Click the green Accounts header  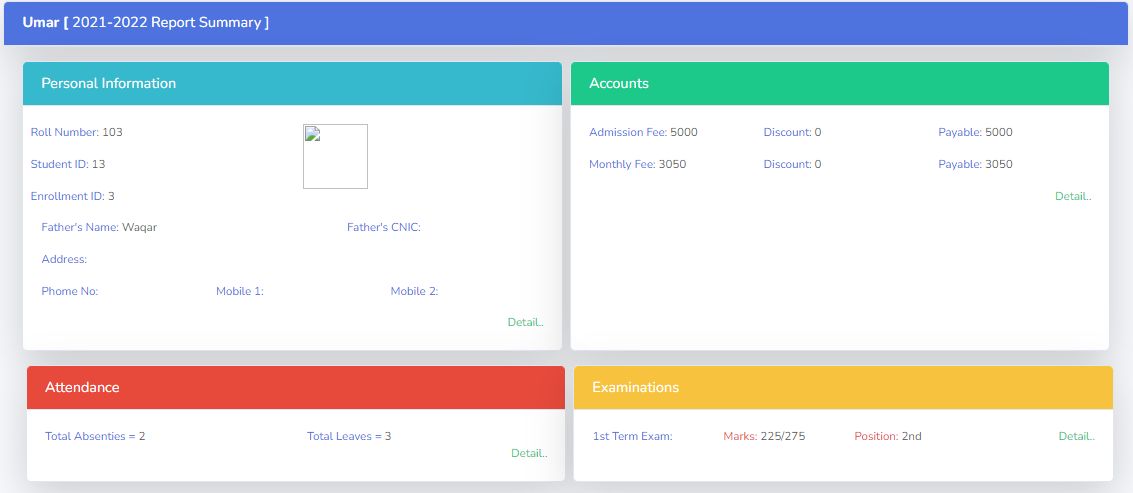(x=840, y=84)
